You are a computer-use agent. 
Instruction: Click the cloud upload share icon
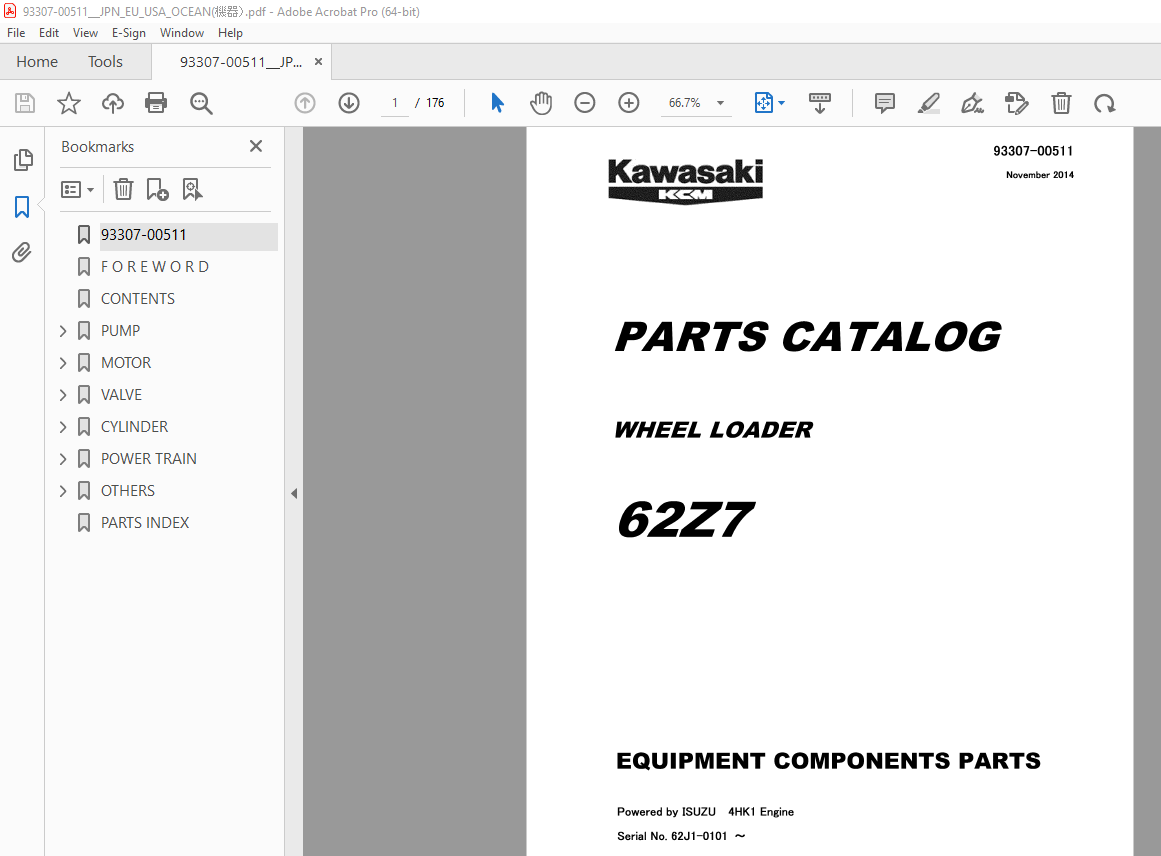tap(113, 103)
